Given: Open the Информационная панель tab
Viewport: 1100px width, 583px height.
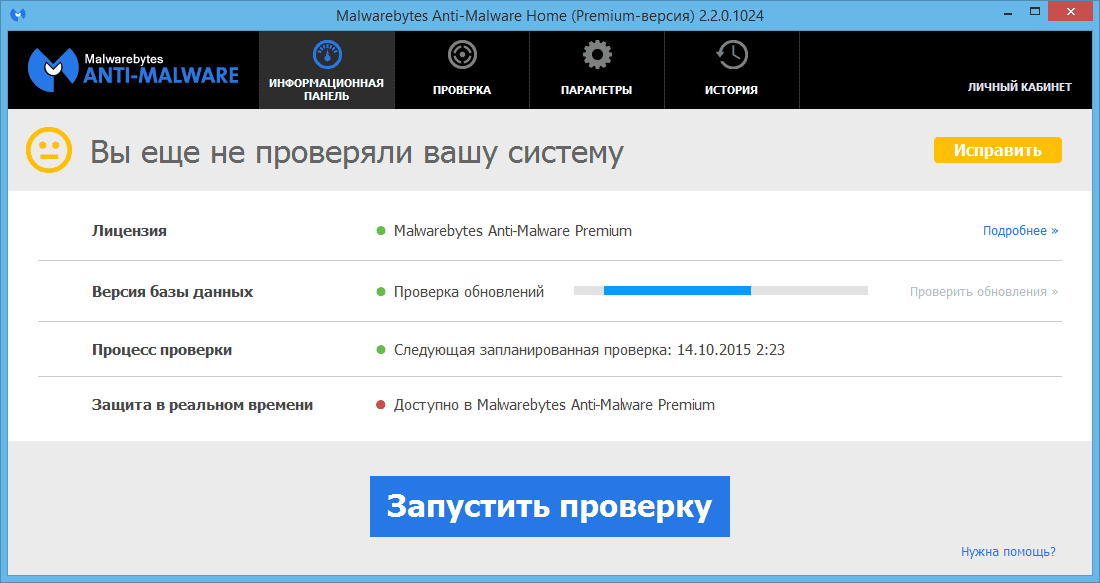Looking at the screenshot, I should 327,69.
